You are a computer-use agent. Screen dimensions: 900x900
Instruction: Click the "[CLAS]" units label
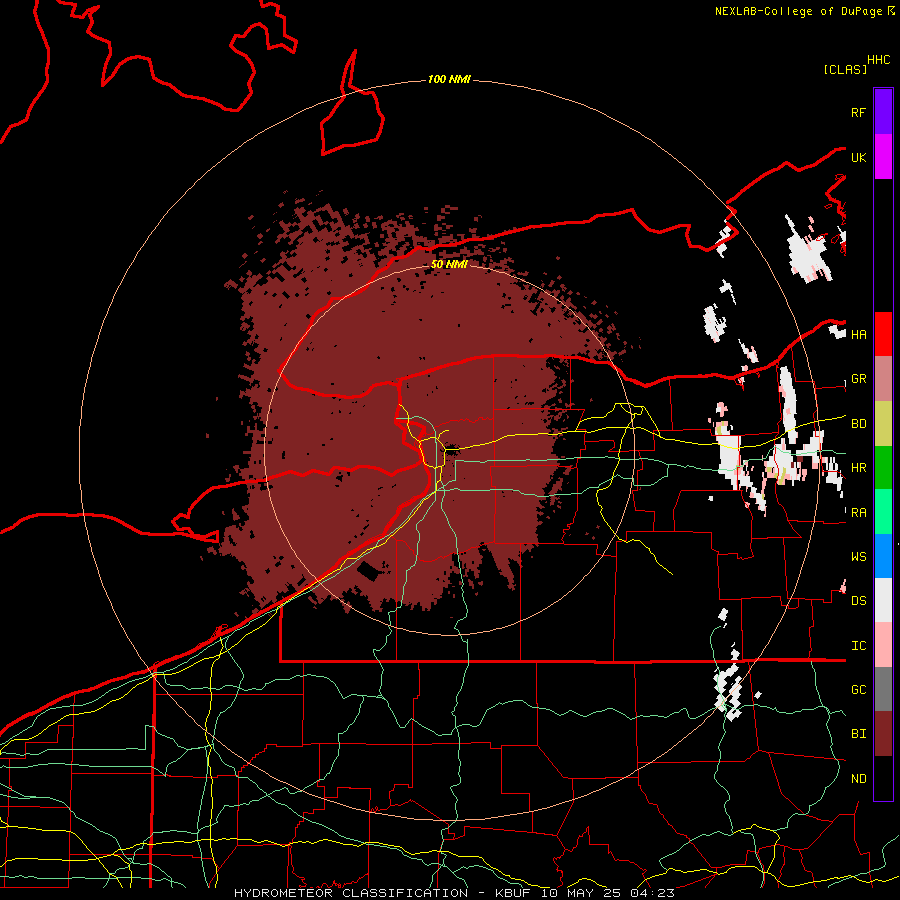coord(845,70)
